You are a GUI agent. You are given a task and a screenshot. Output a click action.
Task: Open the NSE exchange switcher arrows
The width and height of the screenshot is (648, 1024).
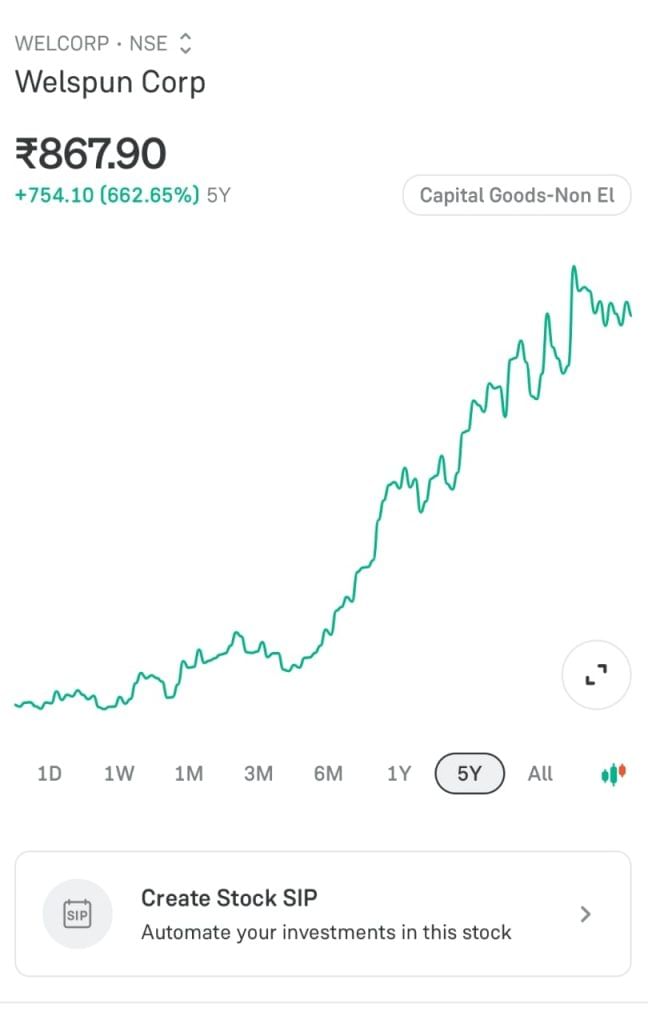(185, 44)
